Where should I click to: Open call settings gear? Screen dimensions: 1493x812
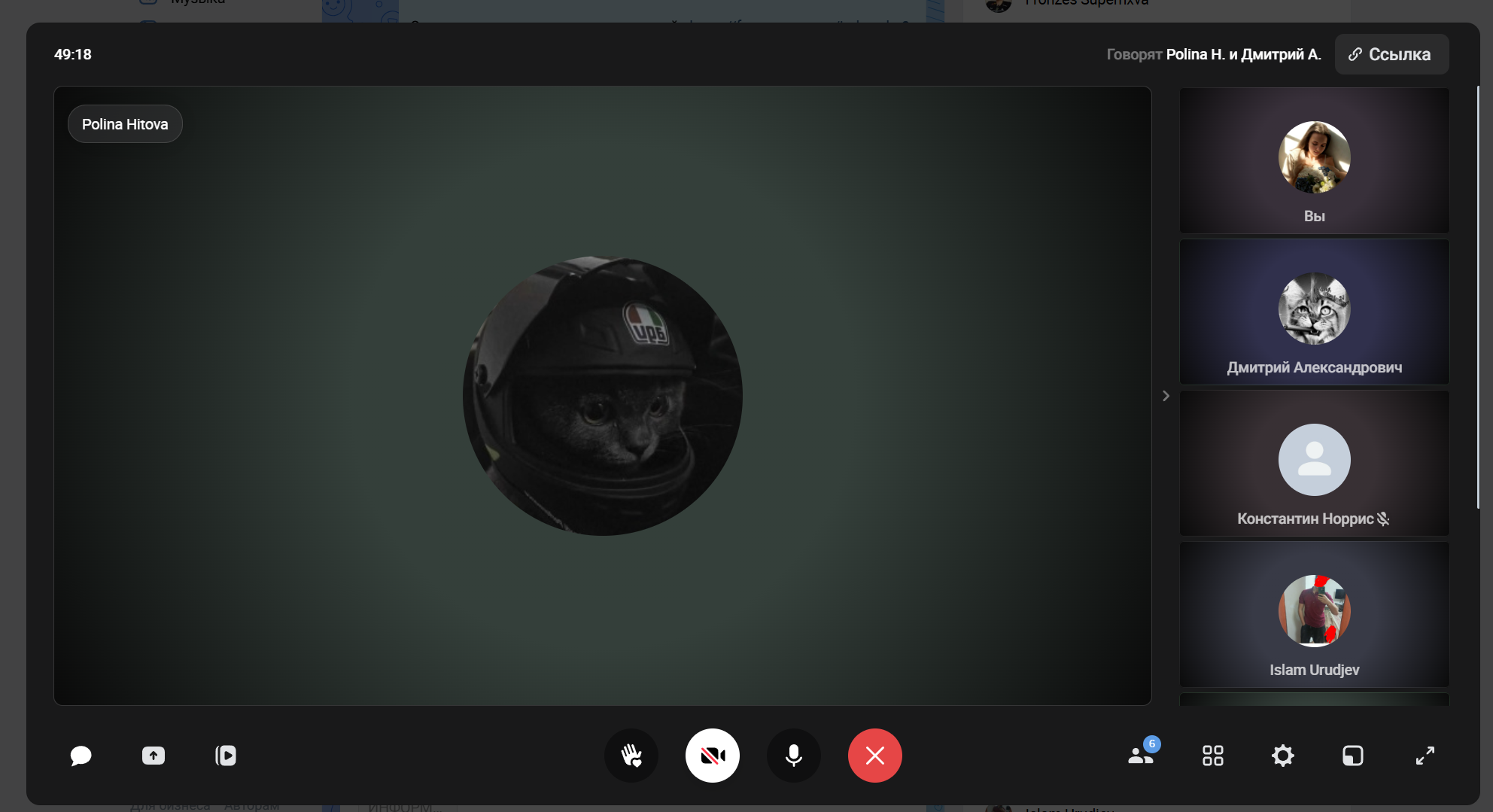click(1282, 756)
